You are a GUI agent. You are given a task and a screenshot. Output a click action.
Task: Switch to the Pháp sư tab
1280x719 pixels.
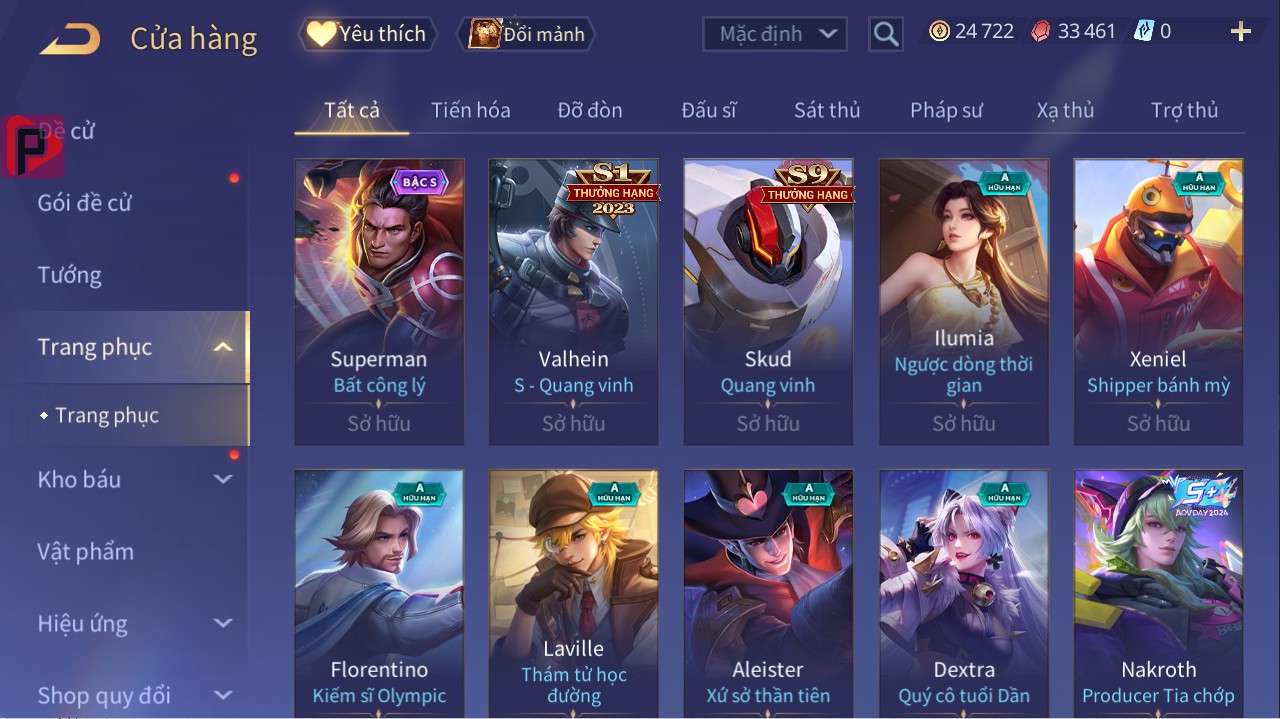click(946, 110)
